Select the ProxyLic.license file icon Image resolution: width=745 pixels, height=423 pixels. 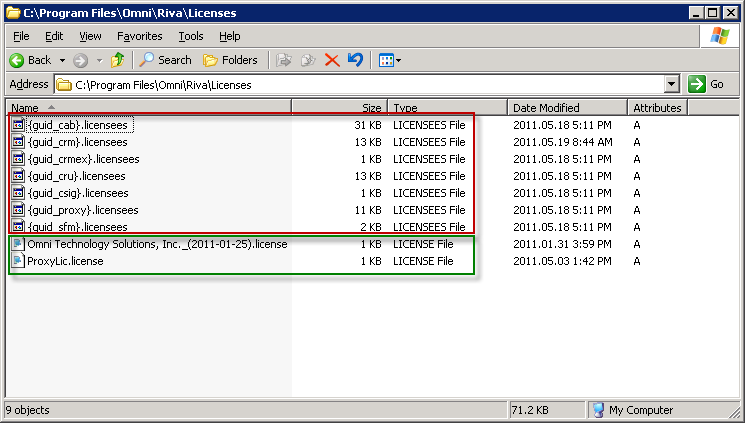click(x=18, y=261)
